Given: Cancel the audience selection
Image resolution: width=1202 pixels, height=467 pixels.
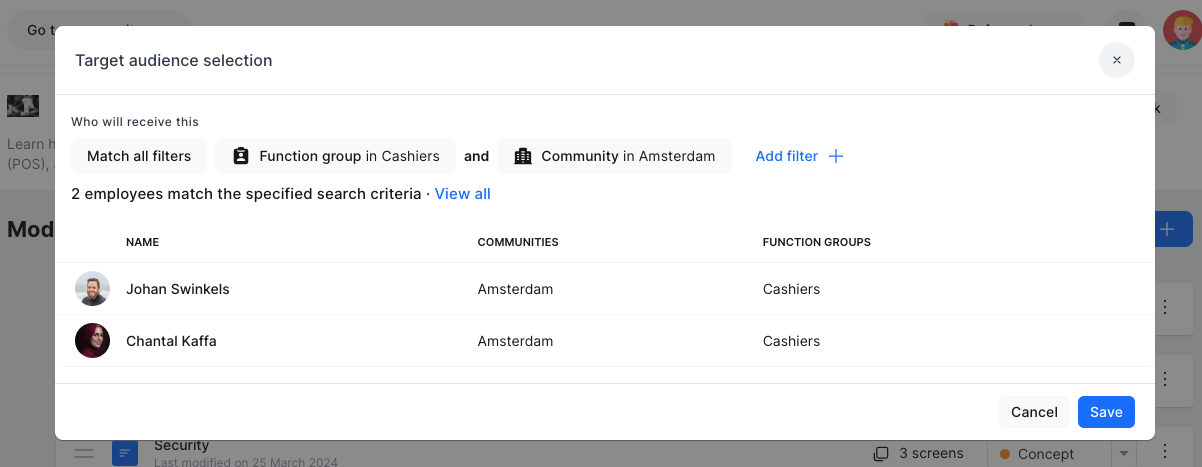Looking at the screenshot, I should coord(1034,412).
